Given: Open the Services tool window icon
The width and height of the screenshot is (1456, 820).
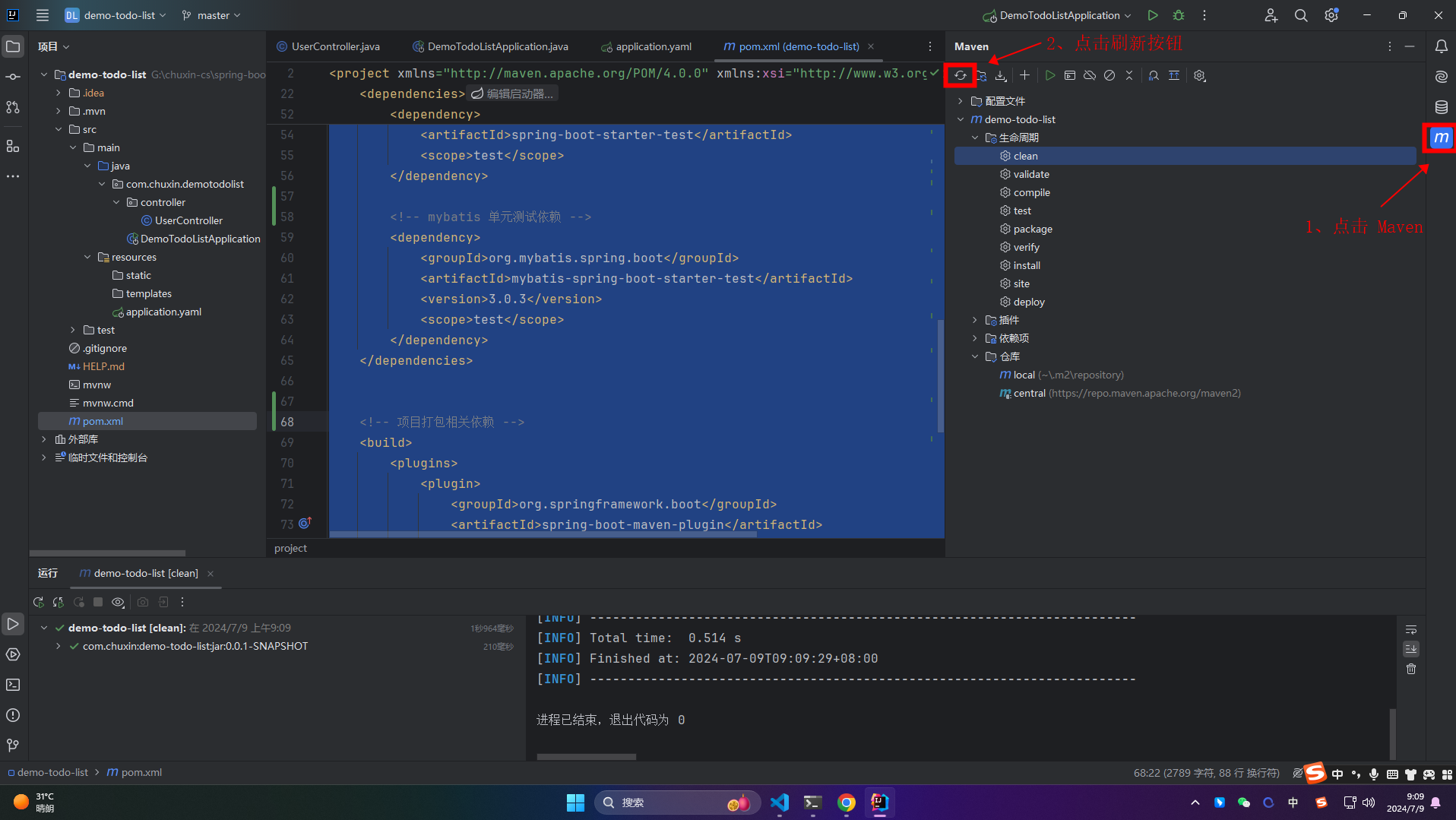Looking at the screenshot, I should (x=13, y=654).
